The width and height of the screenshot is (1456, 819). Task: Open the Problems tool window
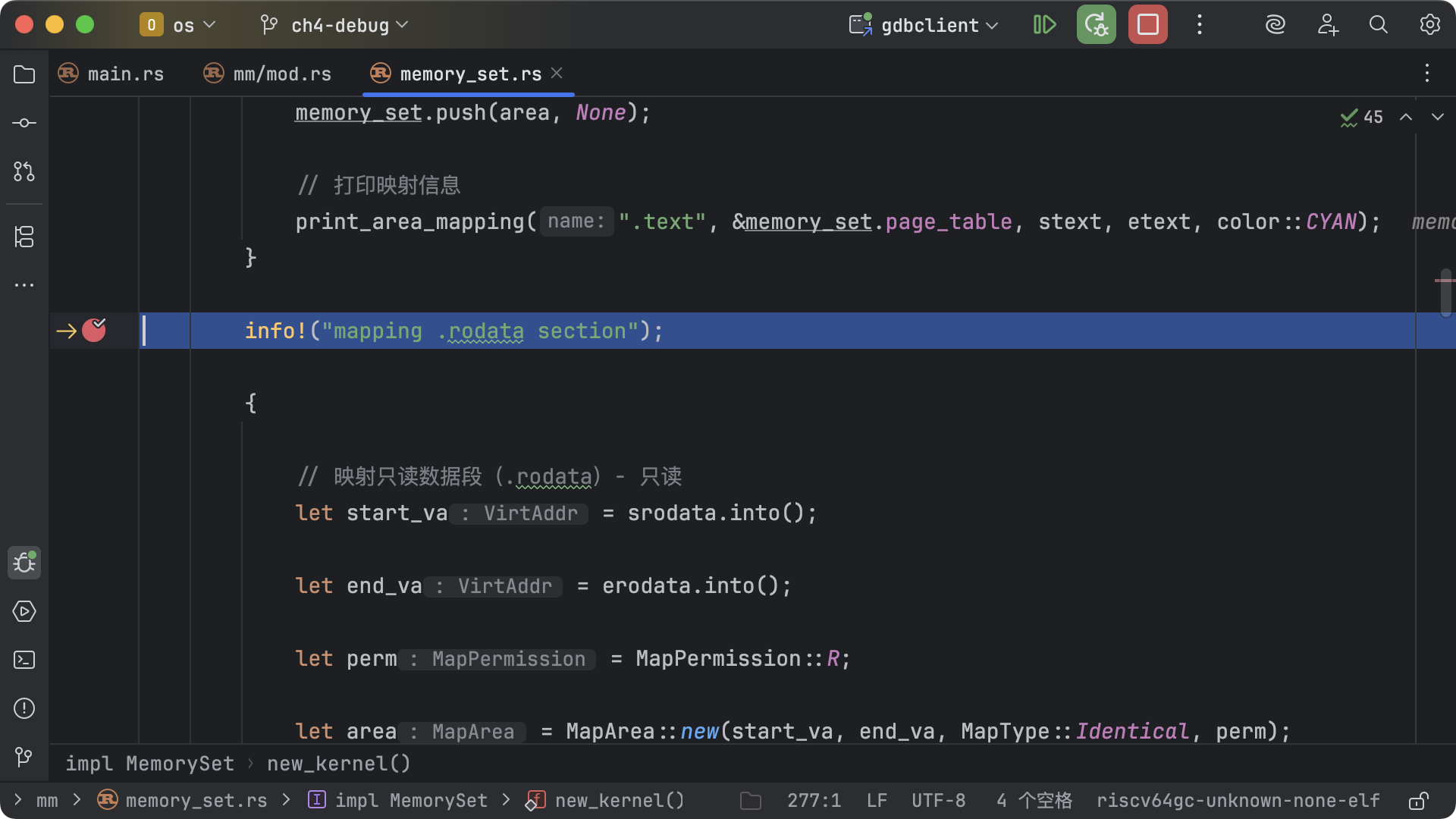tap(24, 708)
